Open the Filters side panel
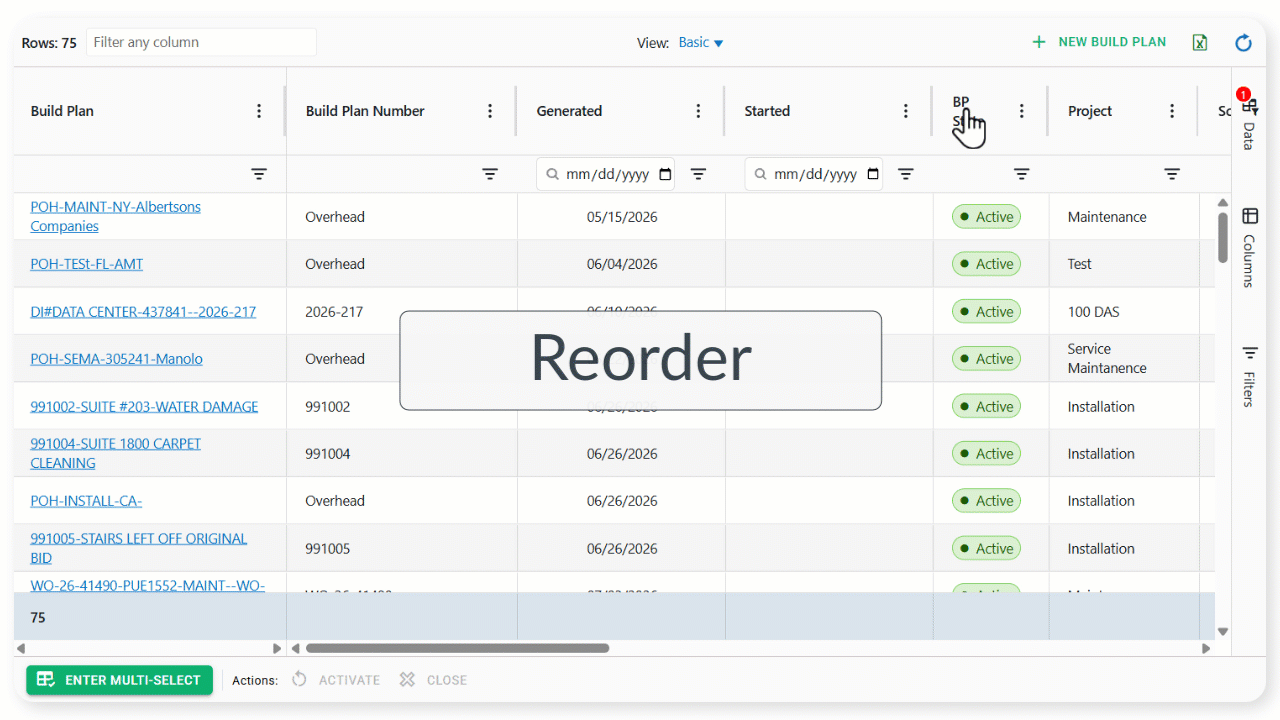1280x720 pixels. 1249,376
